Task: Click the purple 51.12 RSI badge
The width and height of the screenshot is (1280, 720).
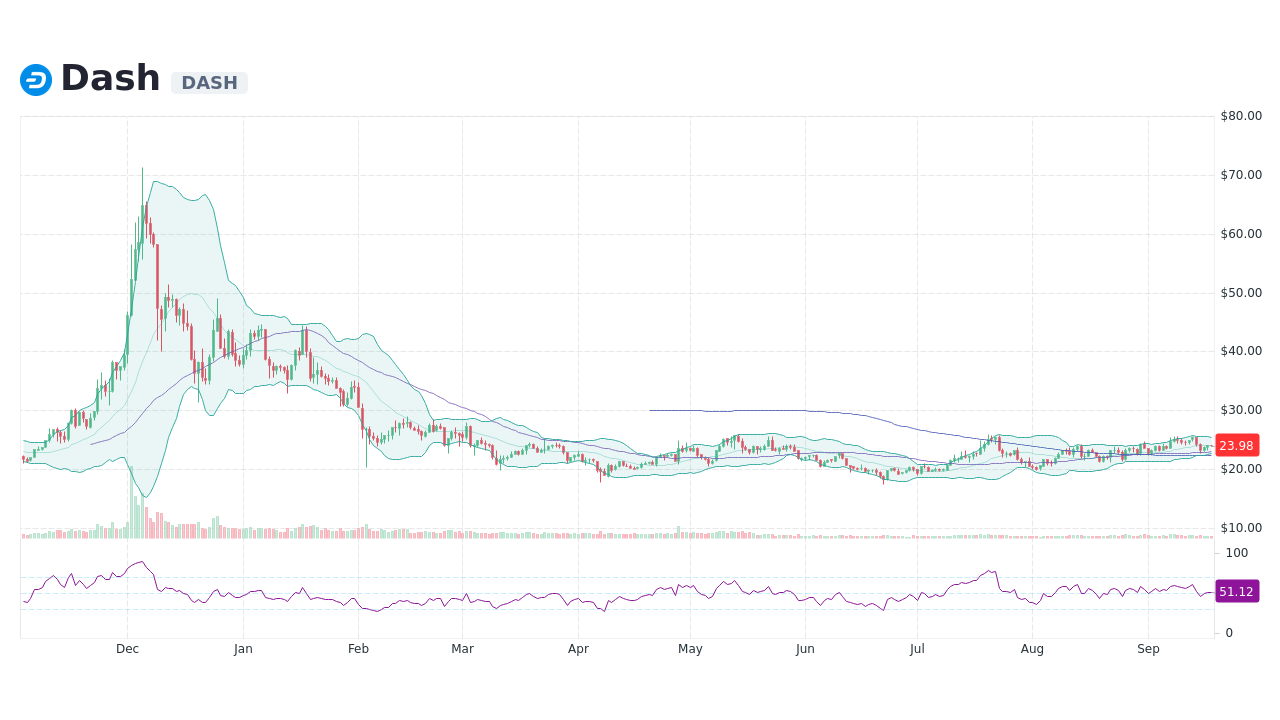Action: point(1236,591)
